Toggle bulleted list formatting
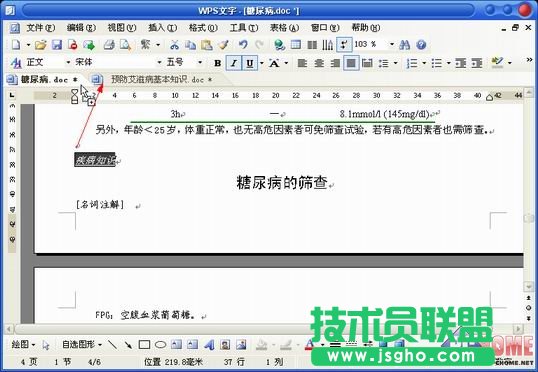The height and width of the screenshot is (372, 538). (x=436, y=63)
